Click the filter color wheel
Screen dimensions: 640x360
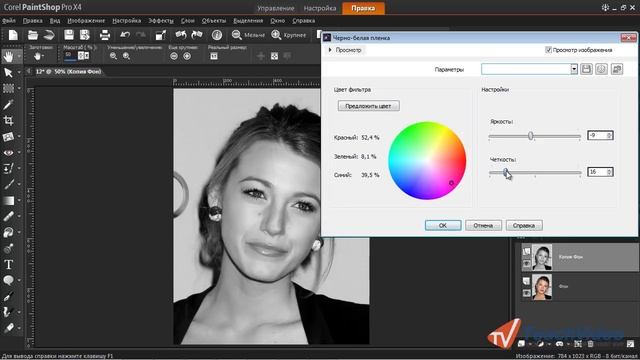(427, 160)
